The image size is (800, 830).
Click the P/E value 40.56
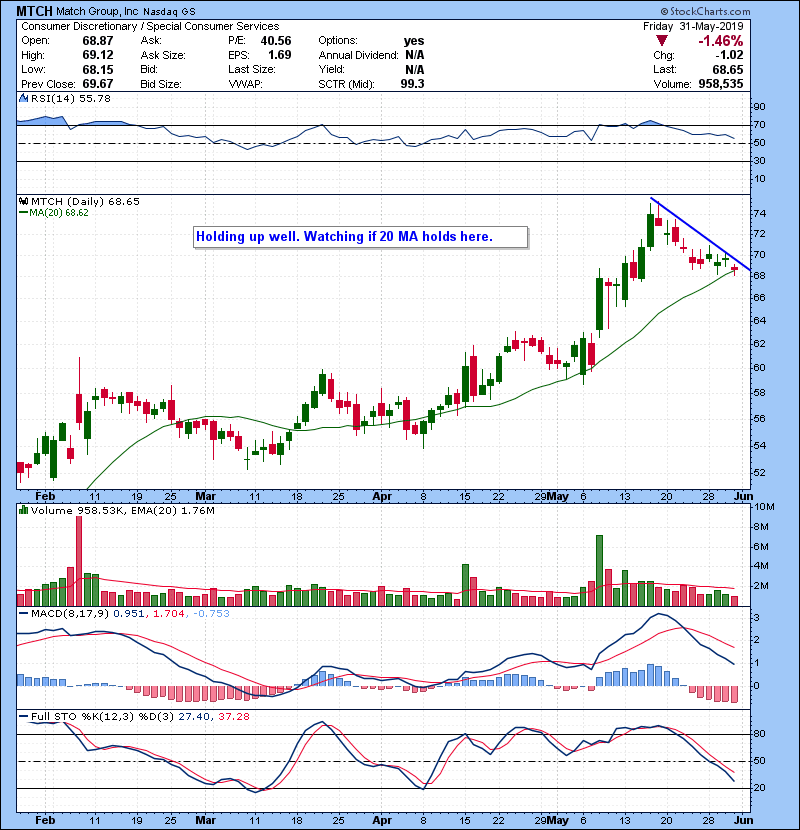pos(276,41)
